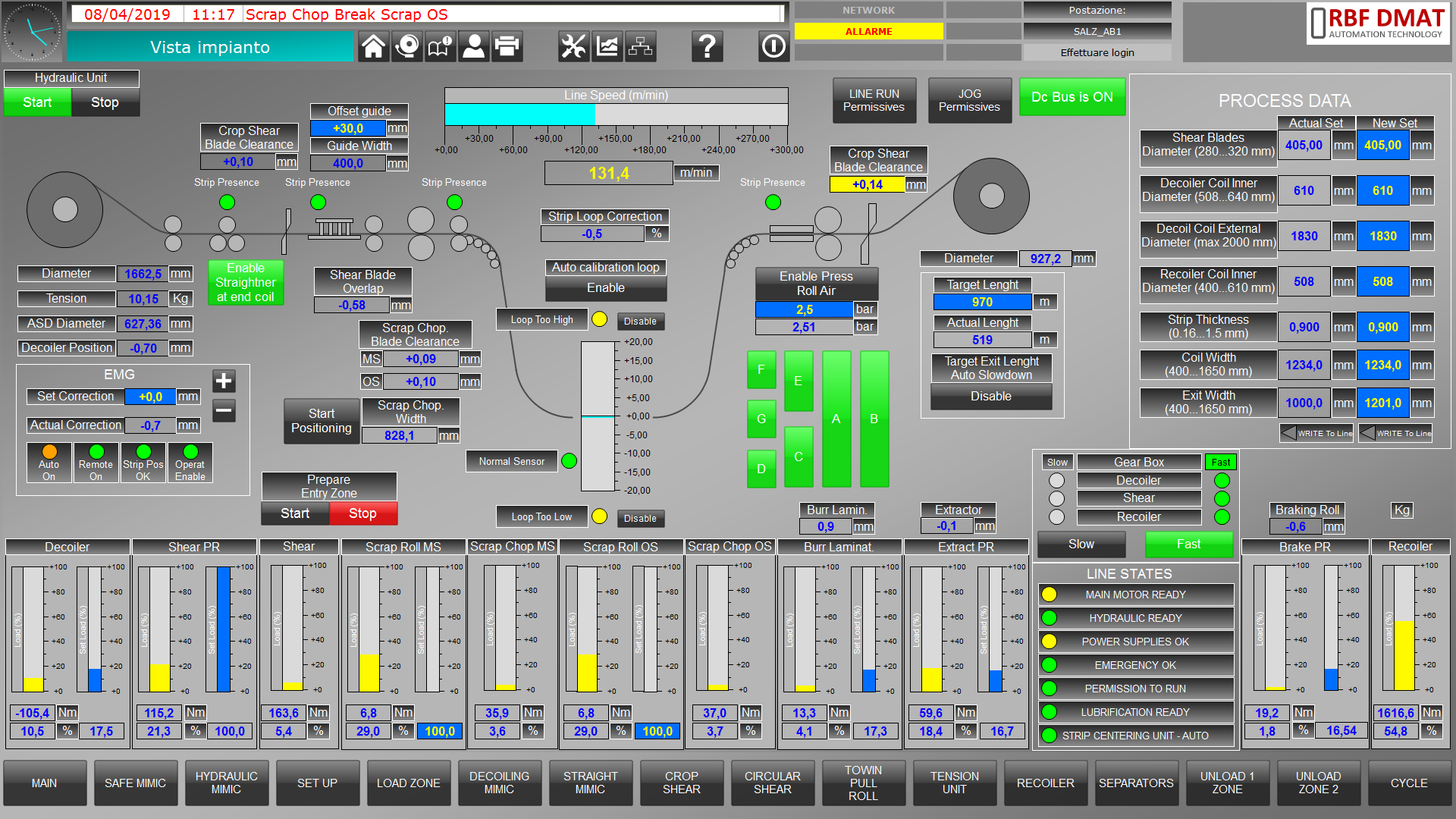Switch to the SEPARATORS page
This screenshot has width=1456, height=819.
click(x=1137, y=783)
